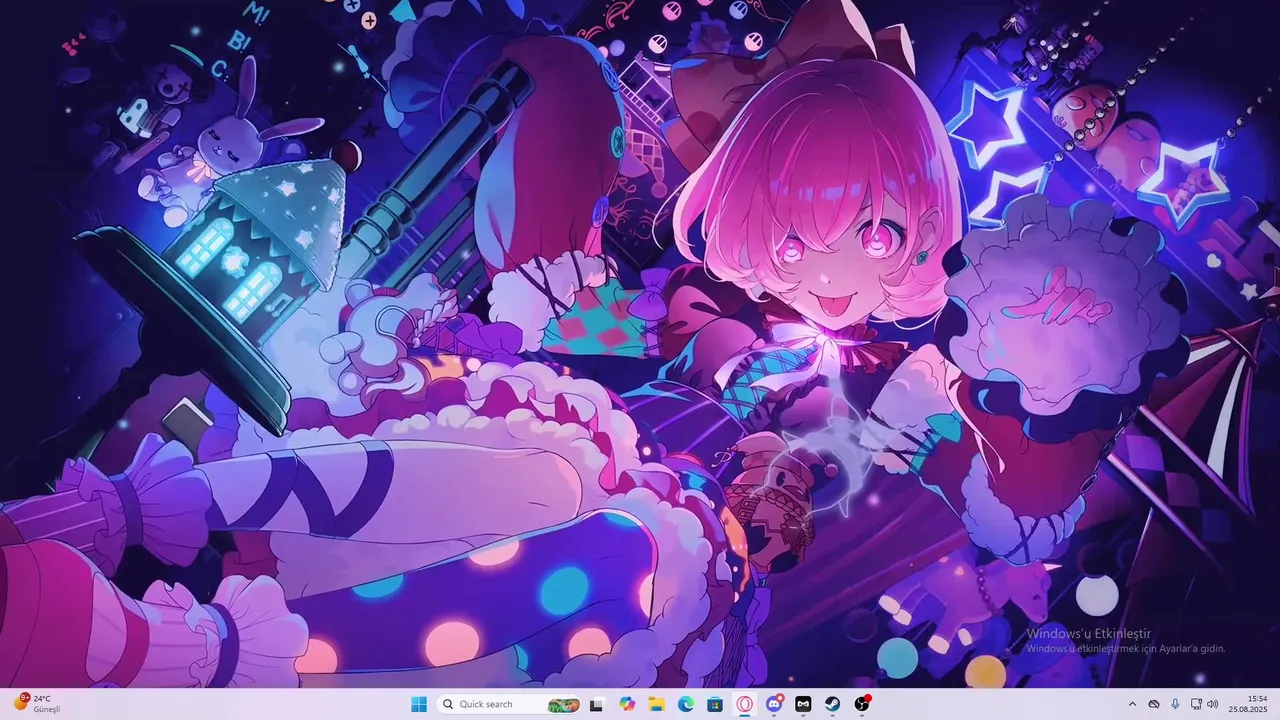Open the volume speaker icon
The width and height of the screenshot is (1280, 720).
pos(1213,704)
